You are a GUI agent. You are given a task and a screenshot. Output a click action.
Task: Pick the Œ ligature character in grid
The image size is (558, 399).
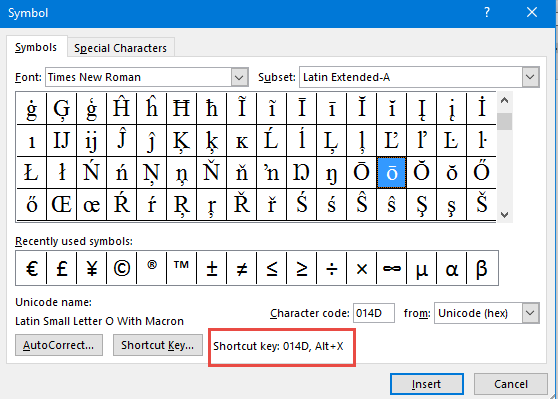point(62,205)
